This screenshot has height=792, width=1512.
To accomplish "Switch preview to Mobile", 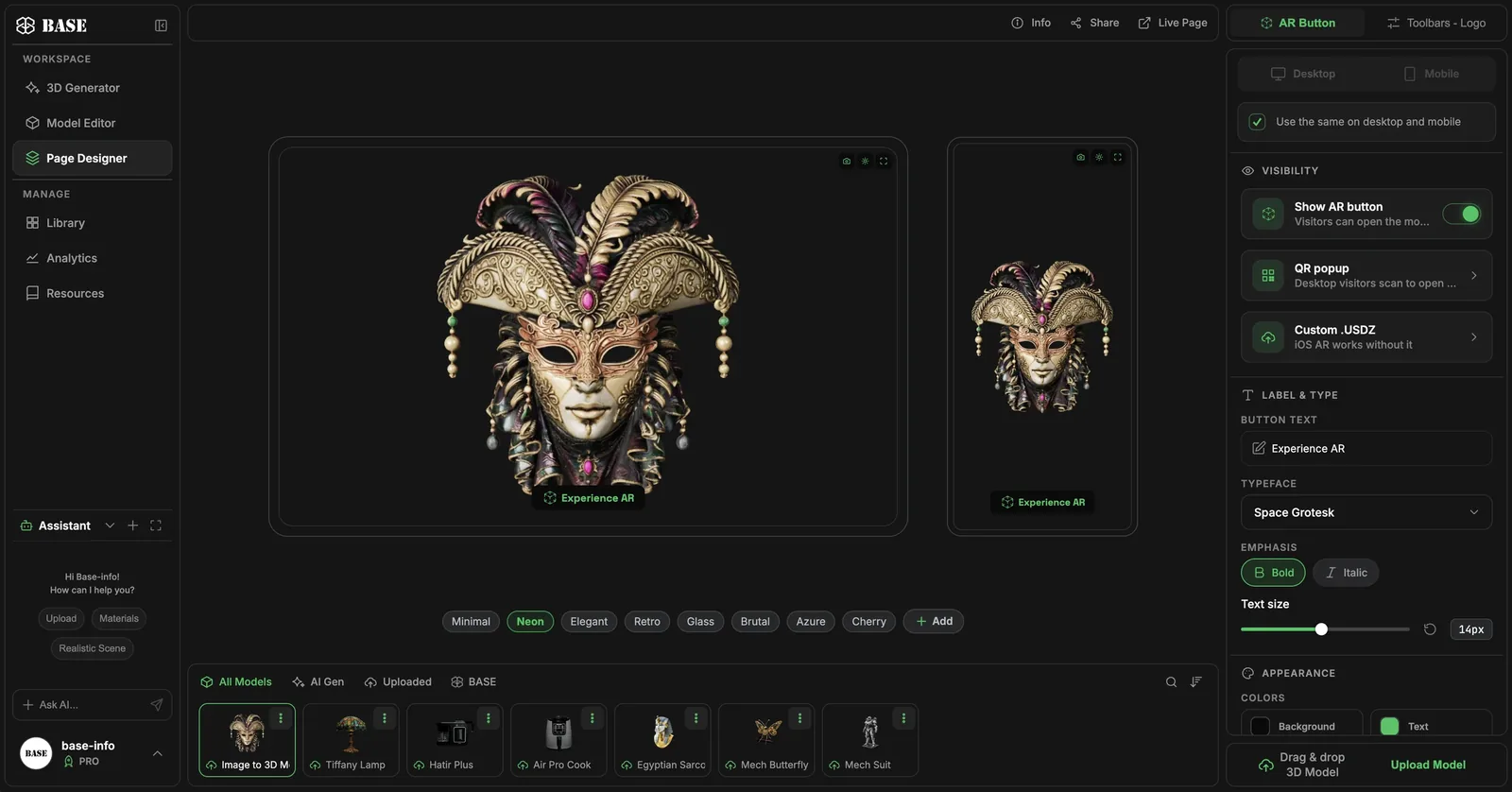I will coord(1431,74).
